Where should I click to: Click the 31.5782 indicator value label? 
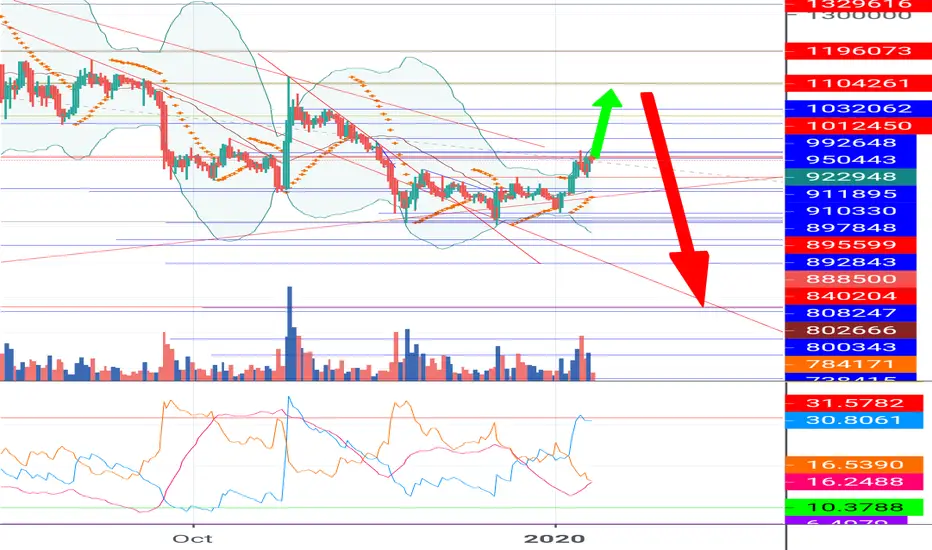[854, 403]
